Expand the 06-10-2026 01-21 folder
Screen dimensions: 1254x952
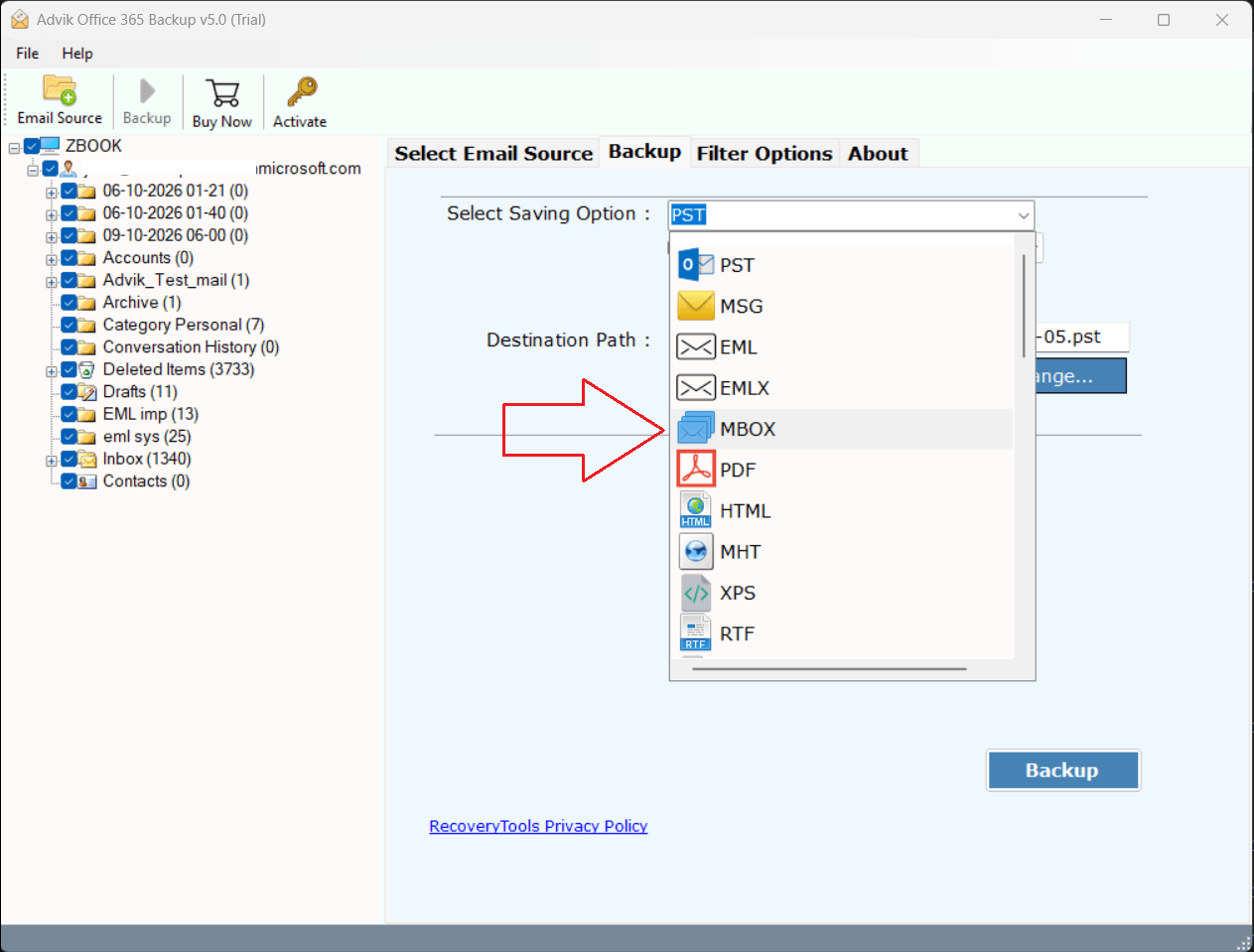pos(51,193)
